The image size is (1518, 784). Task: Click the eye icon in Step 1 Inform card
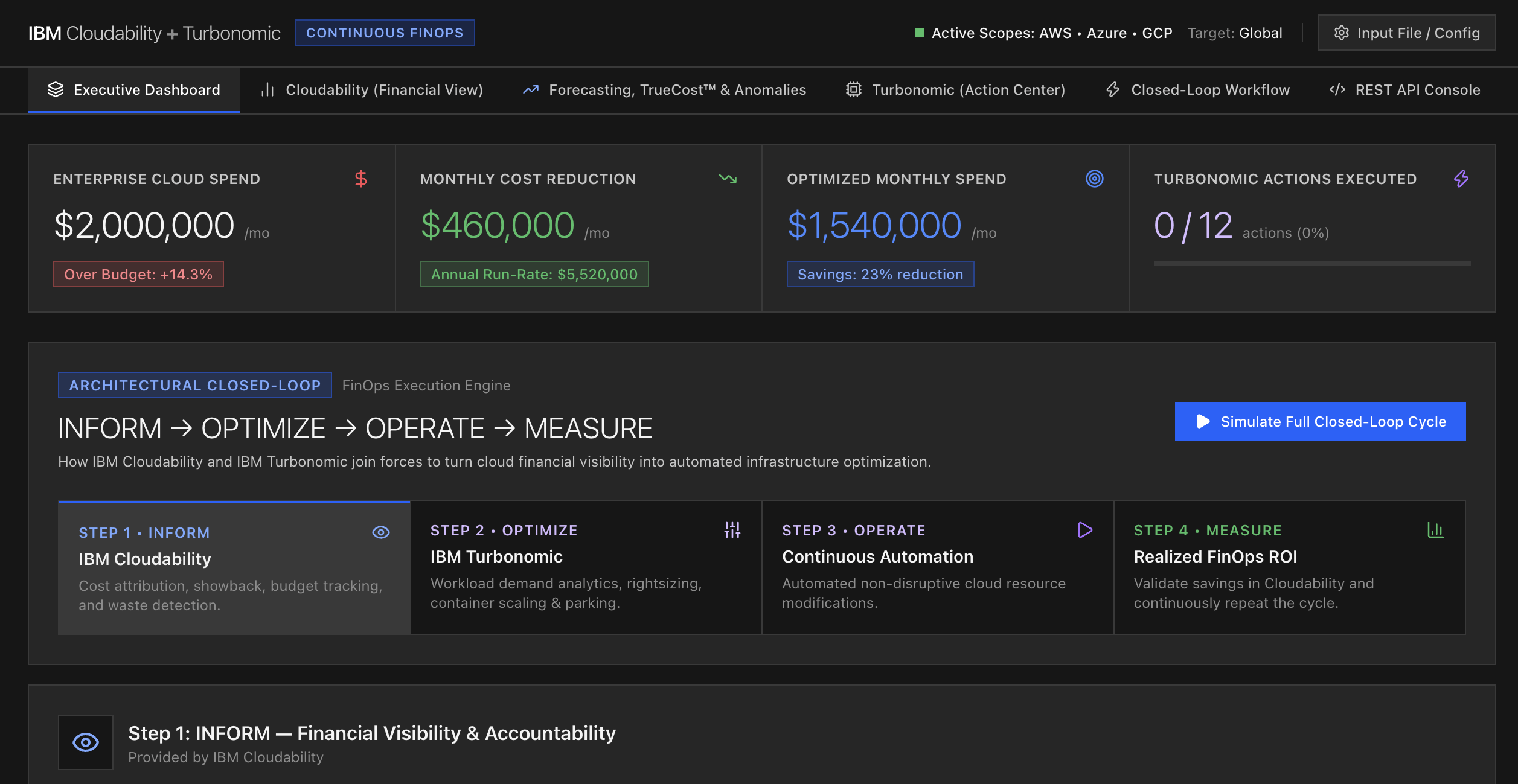(381, 532)
